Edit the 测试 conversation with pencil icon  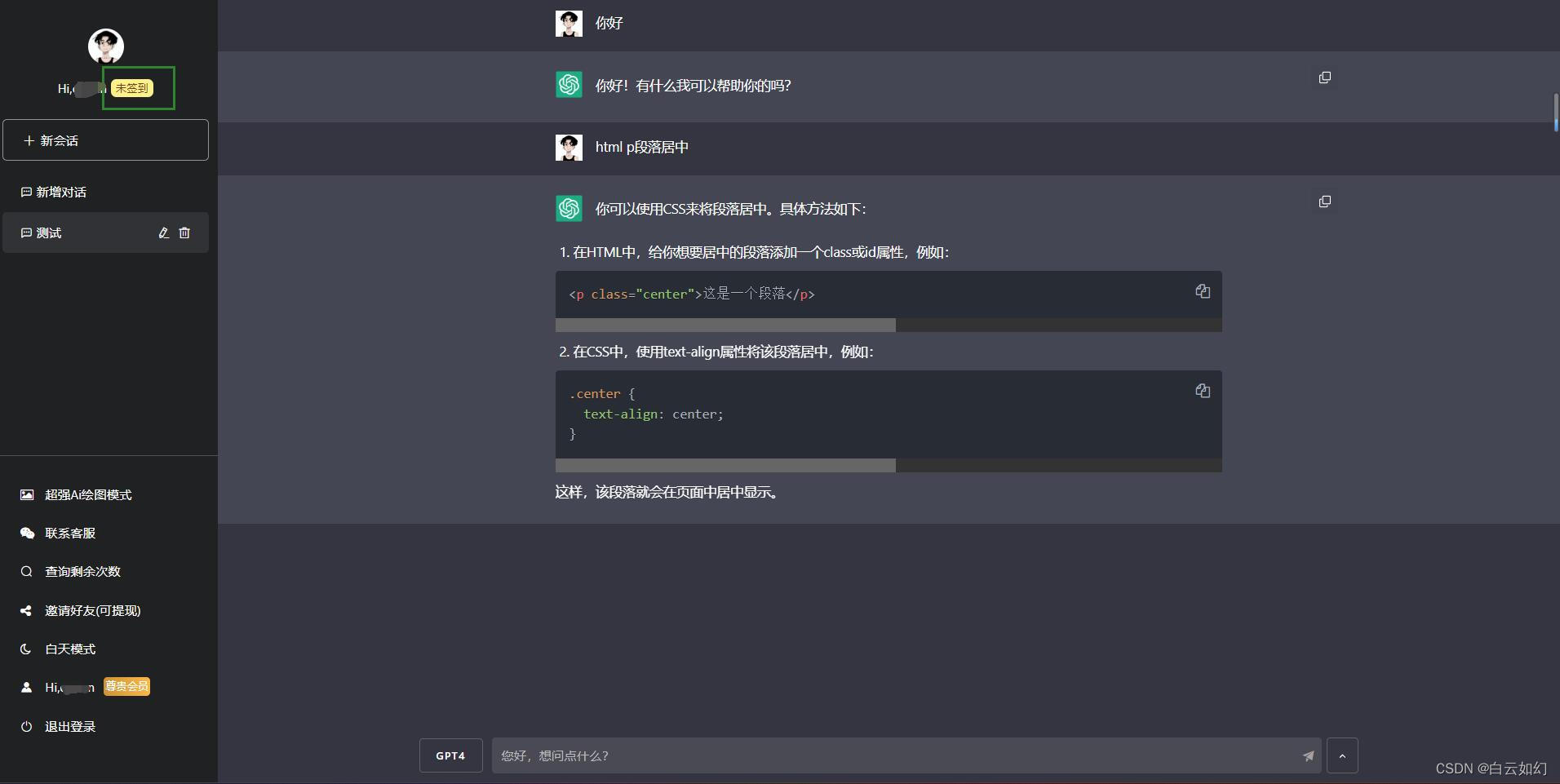click(163, 233)
